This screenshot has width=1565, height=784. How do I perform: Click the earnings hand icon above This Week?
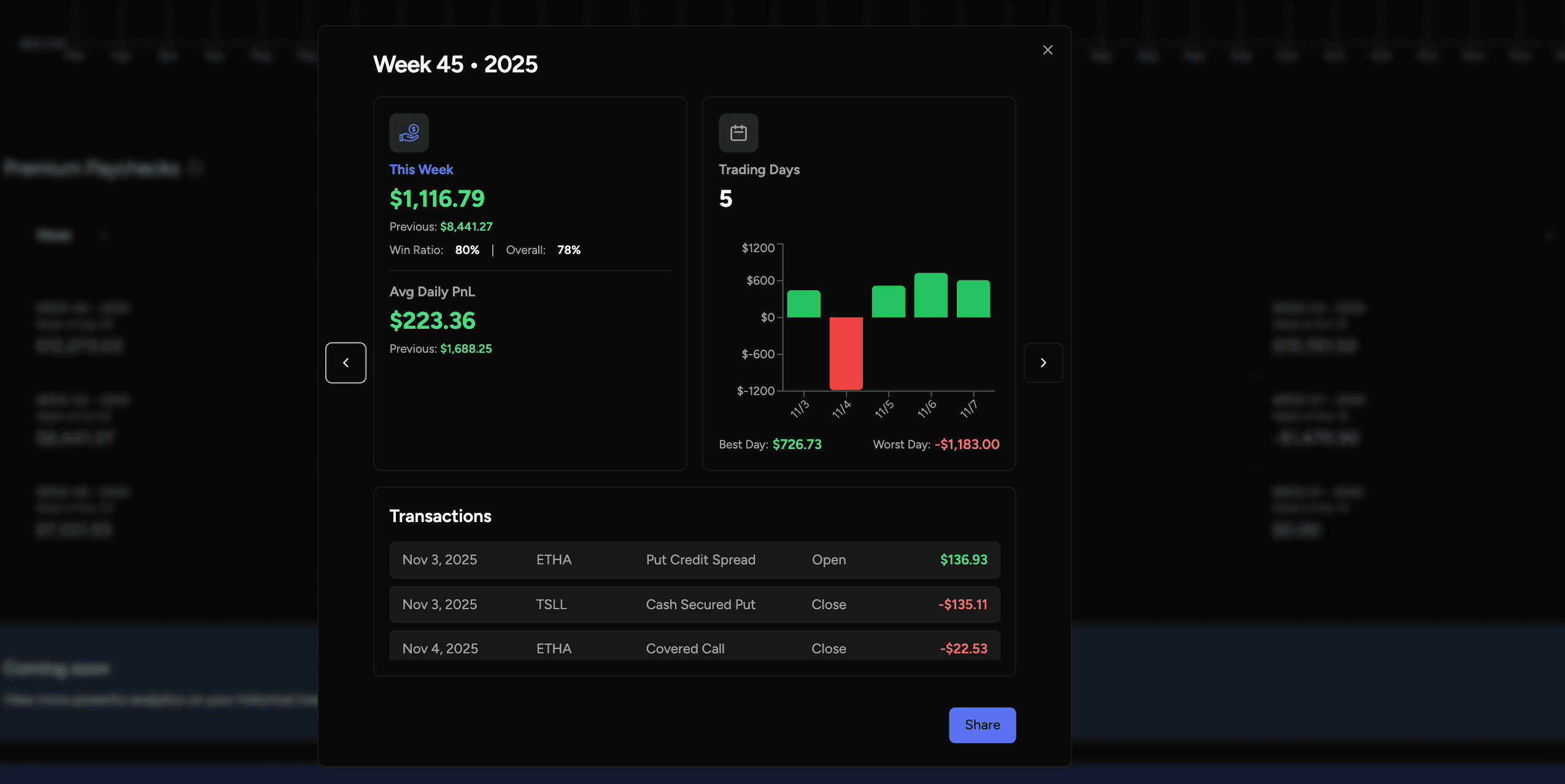click(x=409, y=132)
